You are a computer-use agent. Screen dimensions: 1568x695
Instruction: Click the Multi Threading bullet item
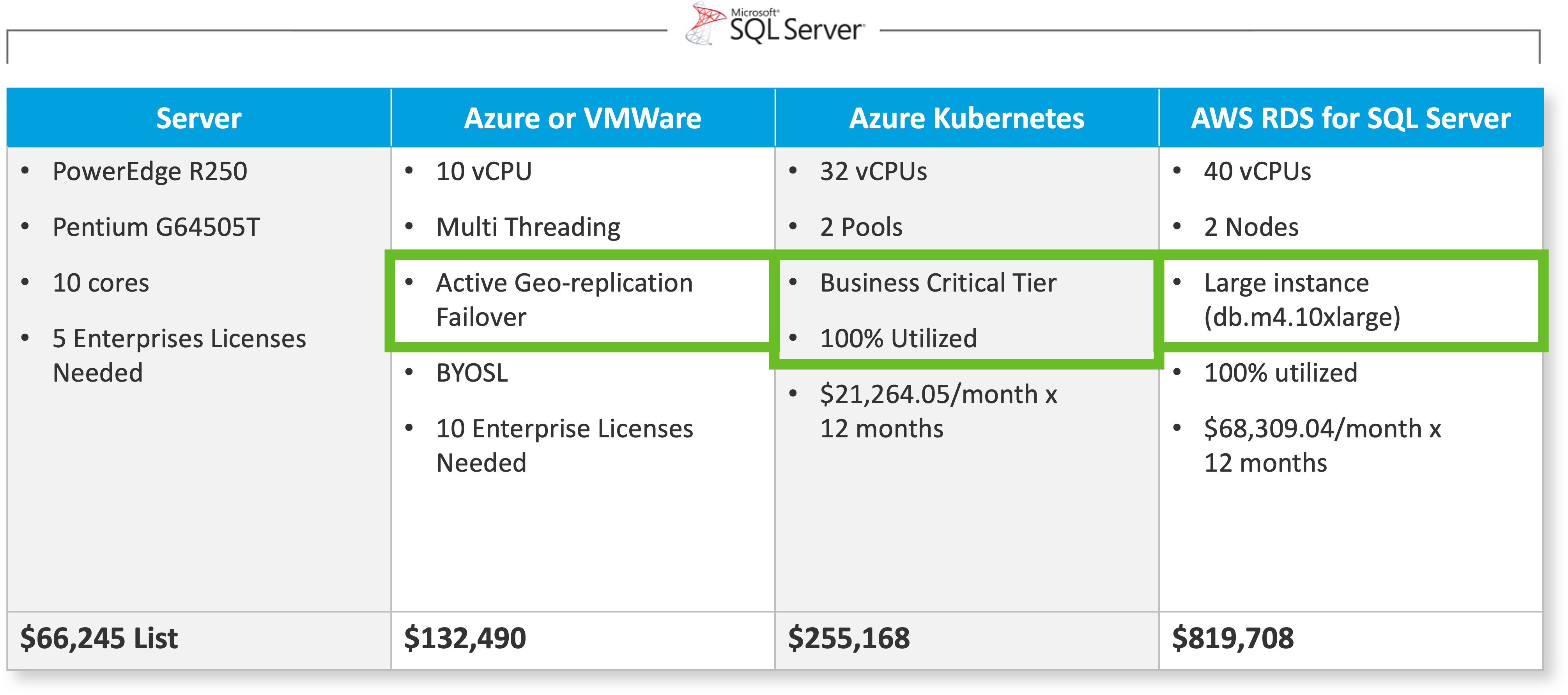(528, 227)
